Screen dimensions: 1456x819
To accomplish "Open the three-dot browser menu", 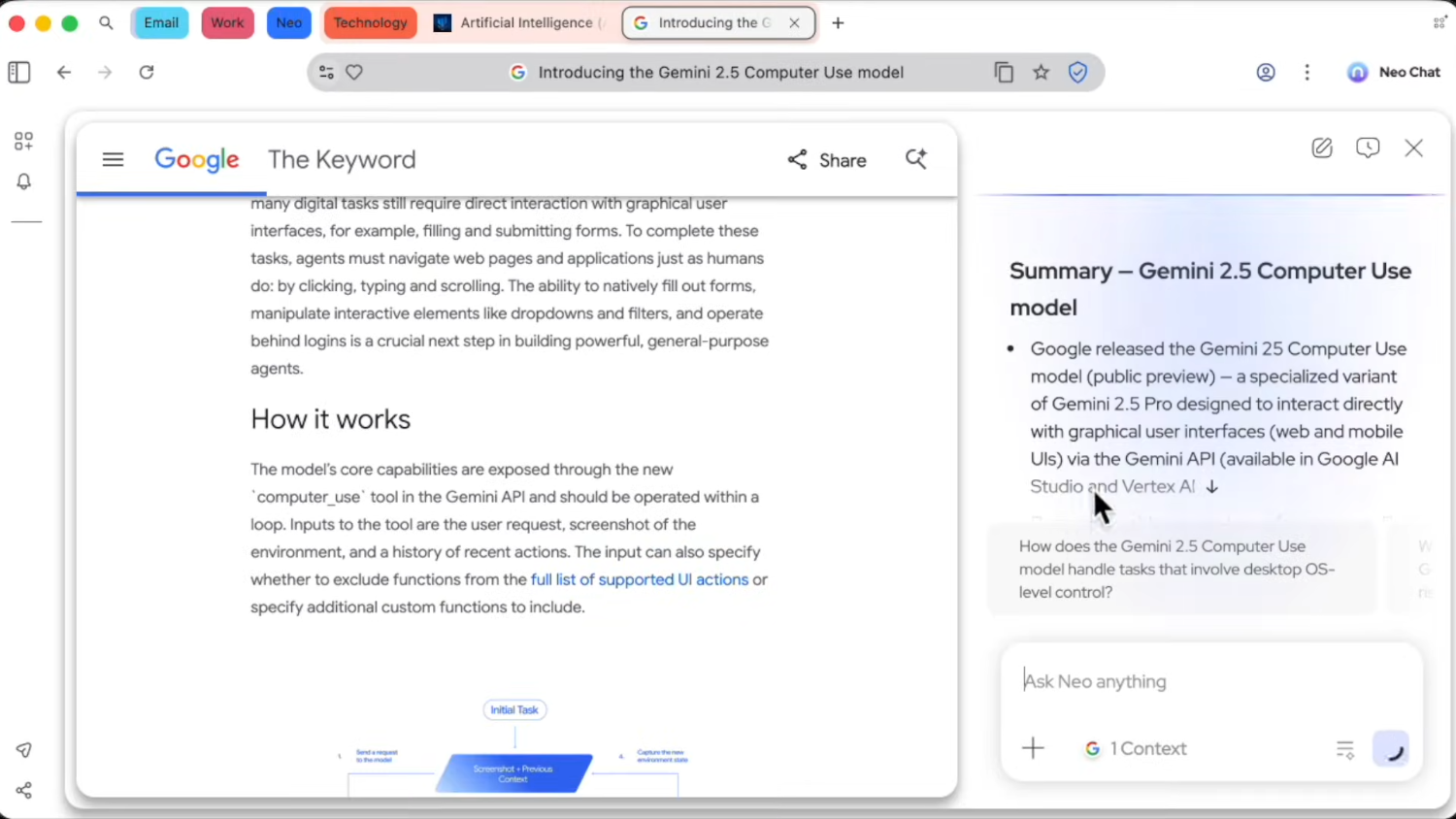I will [1307, 72].
